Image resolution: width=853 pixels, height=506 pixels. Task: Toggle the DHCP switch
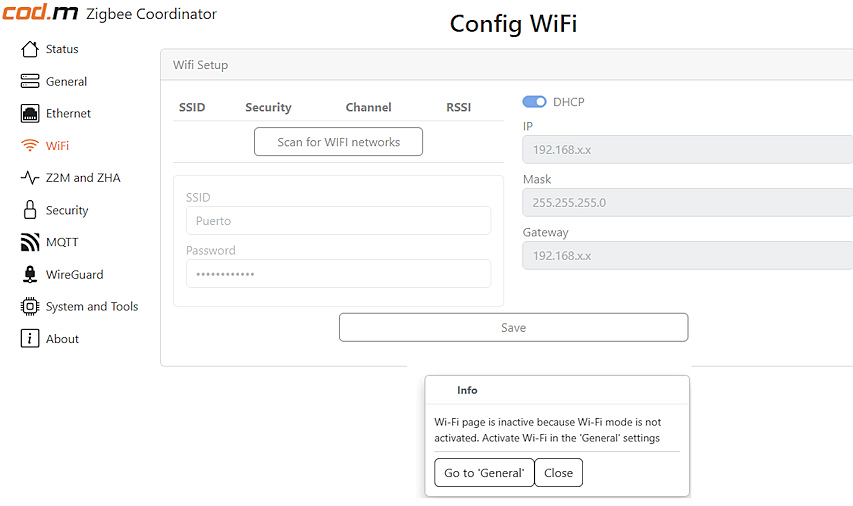[x=534, y=102]
